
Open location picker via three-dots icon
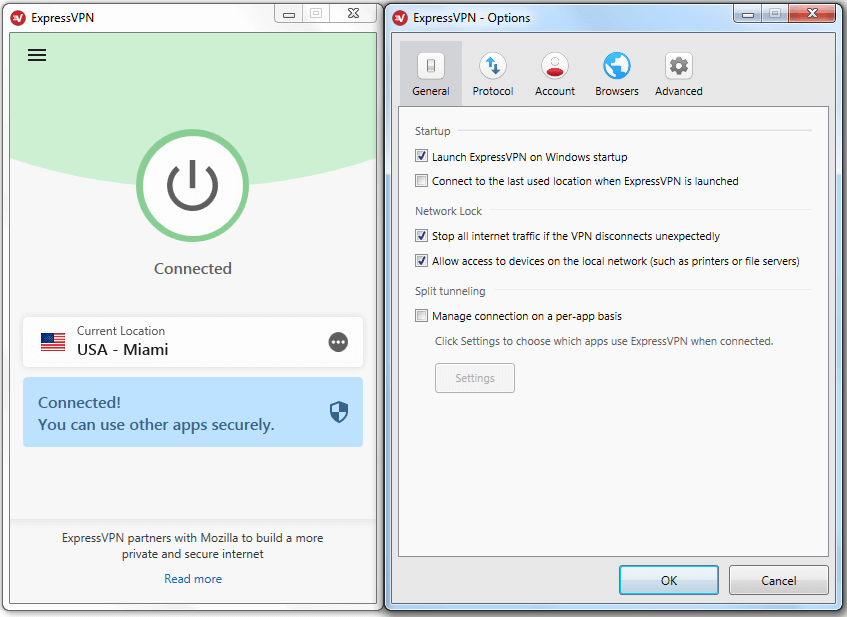click(338, 342)
